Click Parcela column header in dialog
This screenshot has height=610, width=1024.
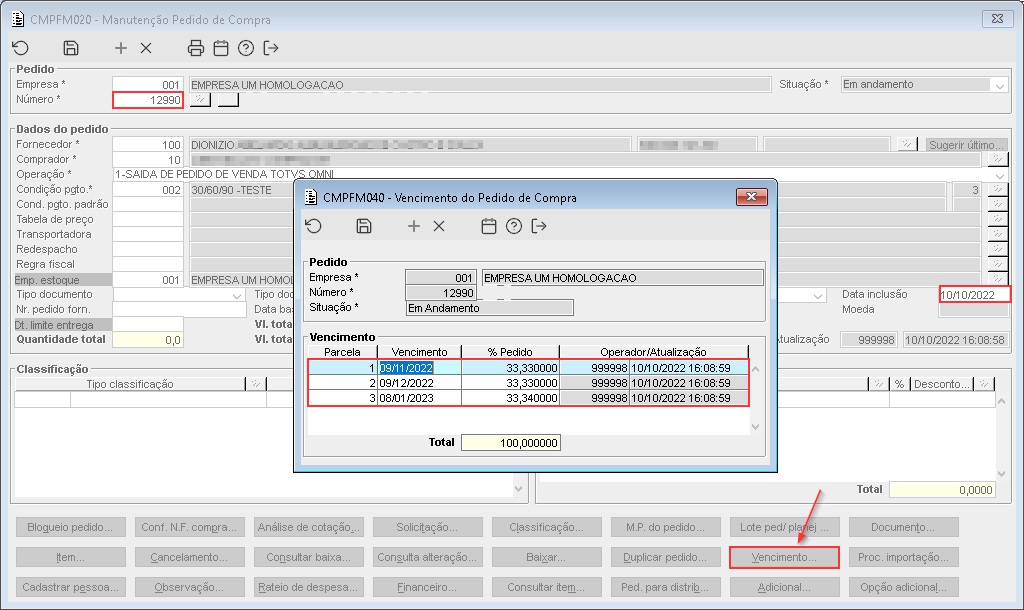pos(342,352)
